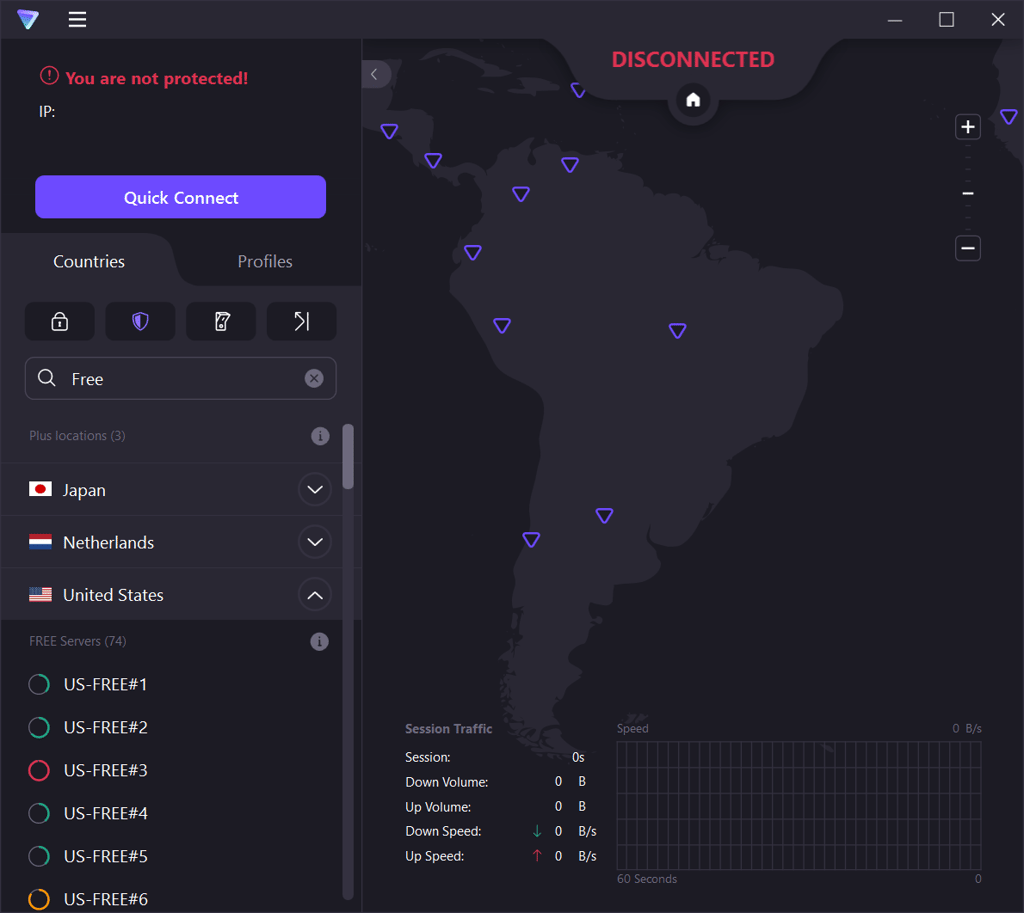Connect to US-FREE#6 server
Image resolution: width=1024 pixels, height=913 pixels.
[105, 899]
